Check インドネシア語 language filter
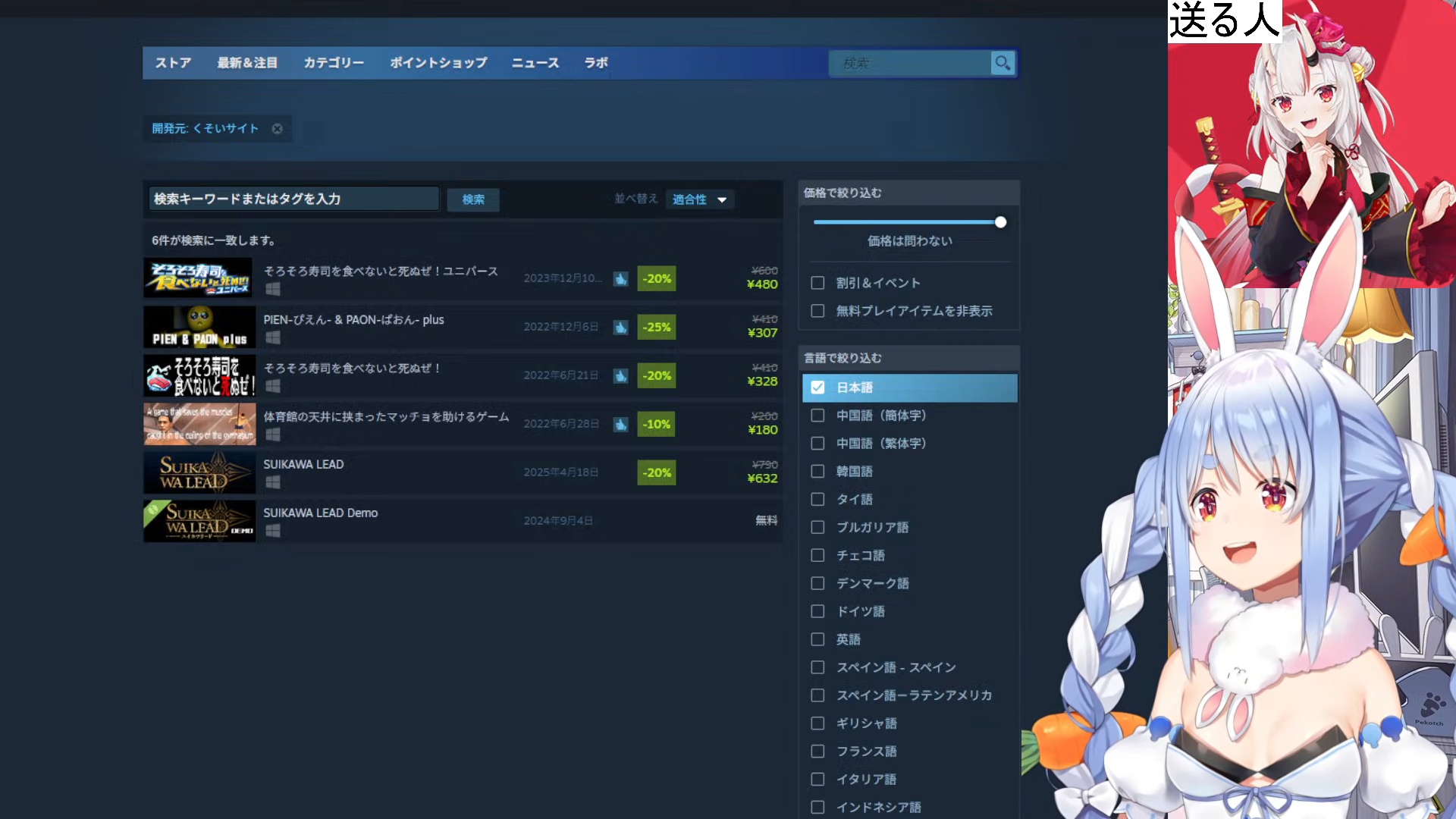The image size is (1456, 819). click(x=817, y=808)
